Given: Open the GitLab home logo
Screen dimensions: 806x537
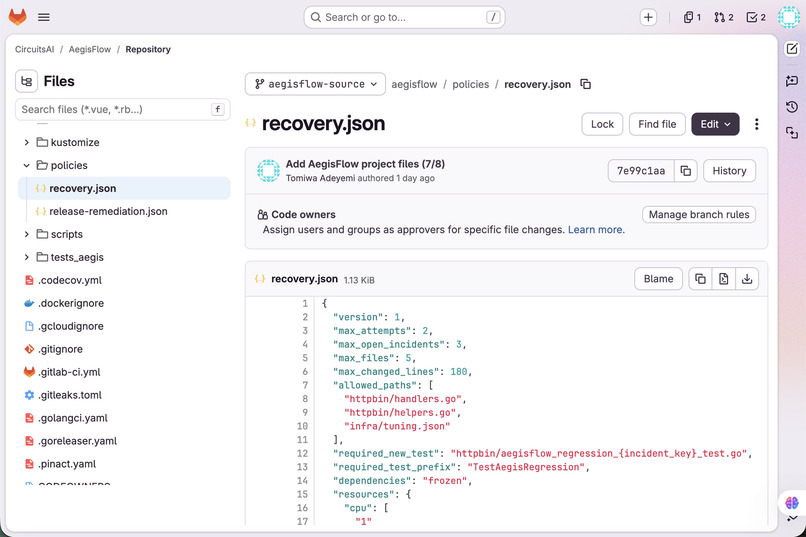Looking at the screenshot, I should pyautogui.click(x=17, y=17).
